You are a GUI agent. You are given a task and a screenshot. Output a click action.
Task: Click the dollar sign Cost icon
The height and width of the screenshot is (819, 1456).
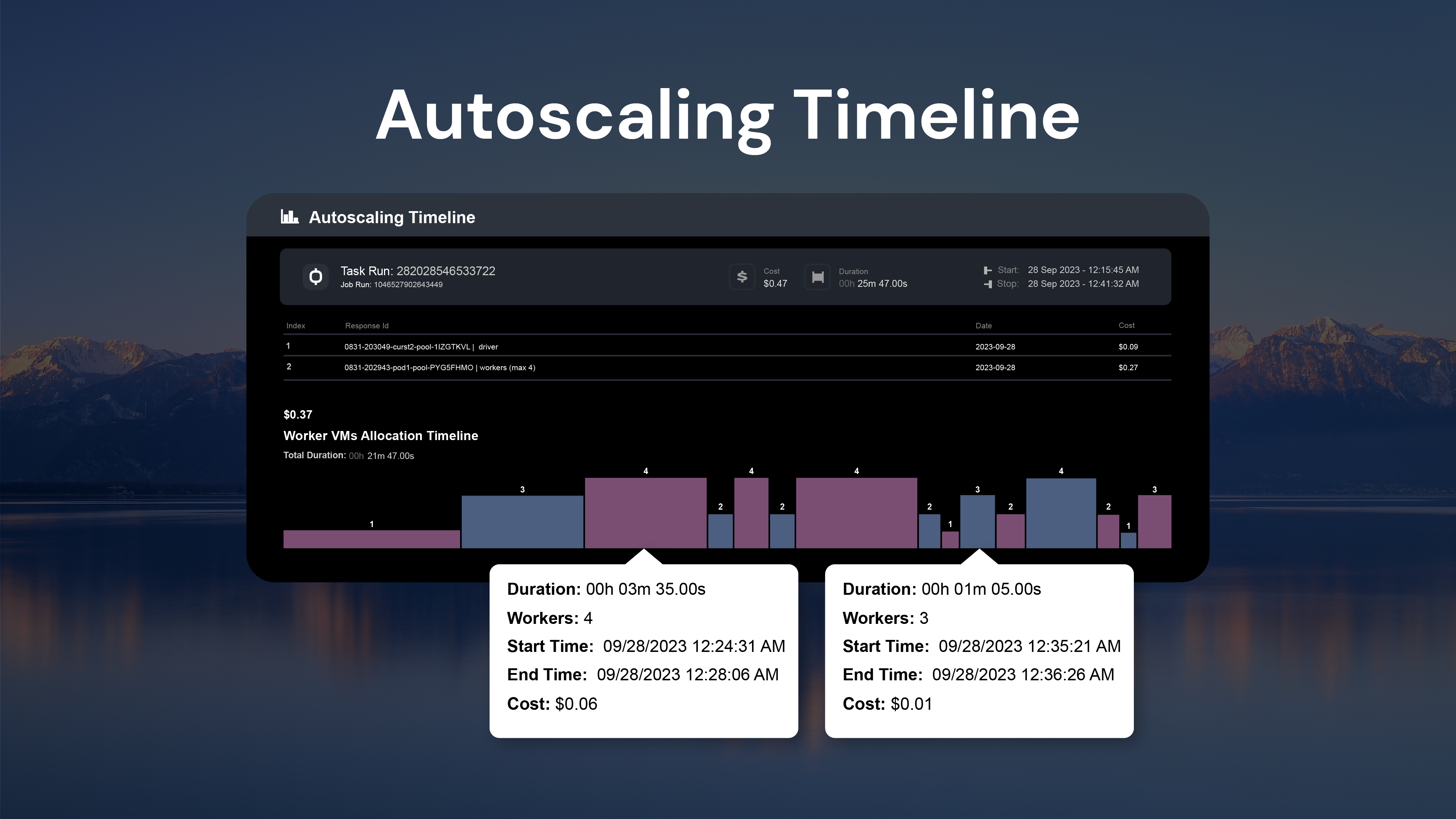tap(742, 277)
